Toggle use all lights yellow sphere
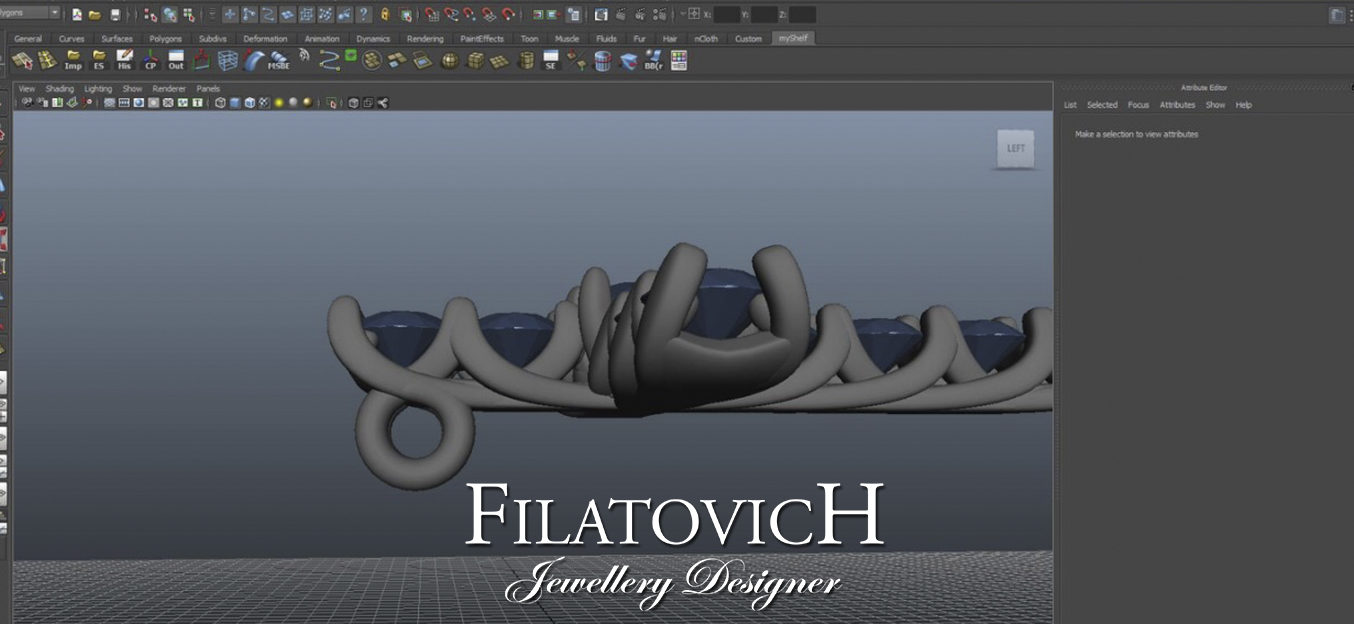1354x624 pixels. [x=279, y=102]
